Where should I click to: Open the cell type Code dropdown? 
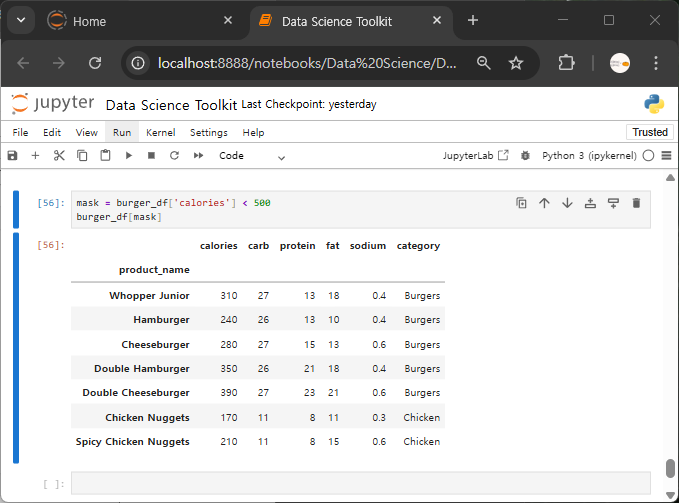252,156
